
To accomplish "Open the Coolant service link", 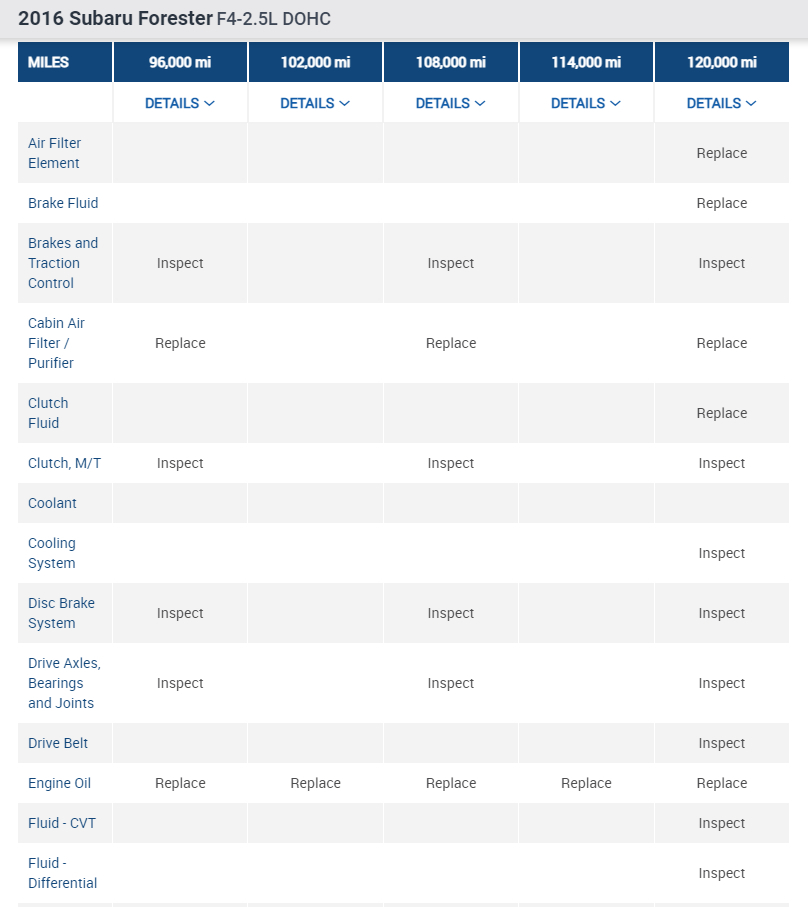I will (x=52, y=503).
